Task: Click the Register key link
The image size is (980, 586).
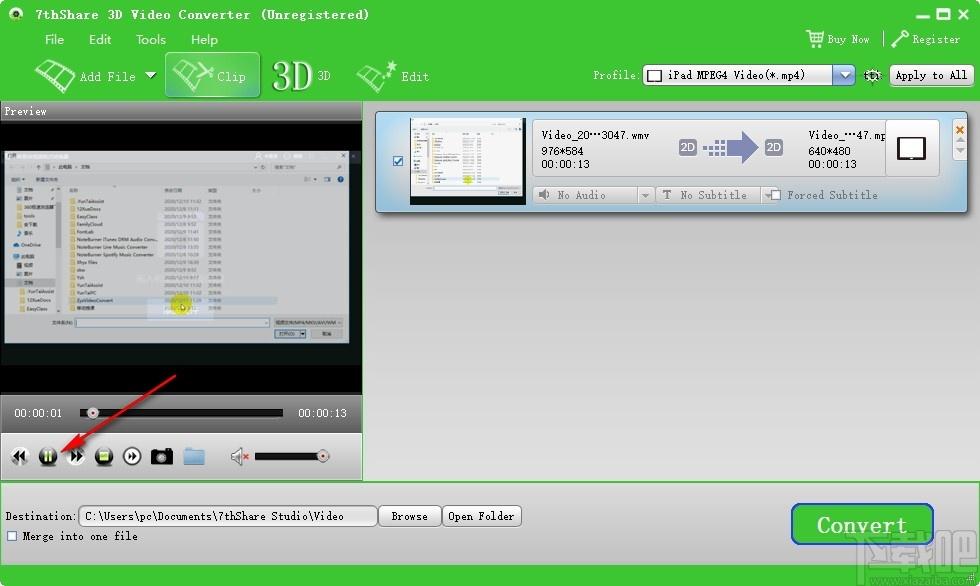Action: (x=926, y=39)
